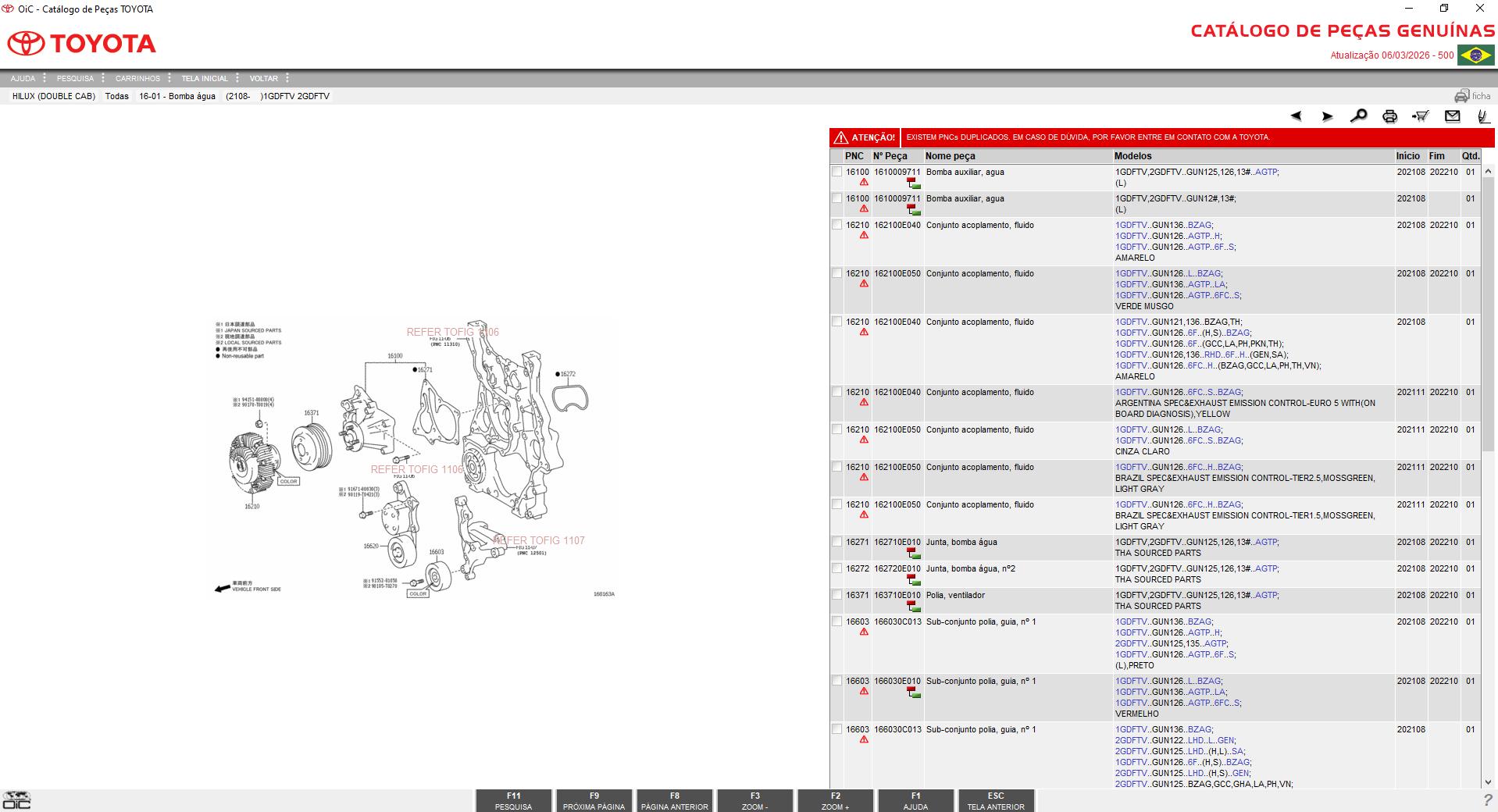
Task: Click callout 16100 in the diagram
Action: 394,356
